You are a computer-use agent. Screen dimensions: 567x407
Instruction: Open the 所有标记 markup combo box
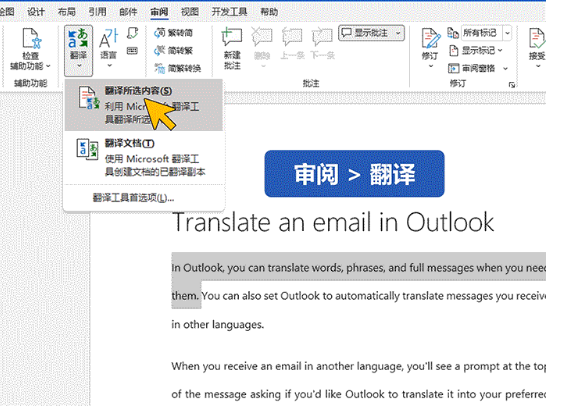[486, 33]
